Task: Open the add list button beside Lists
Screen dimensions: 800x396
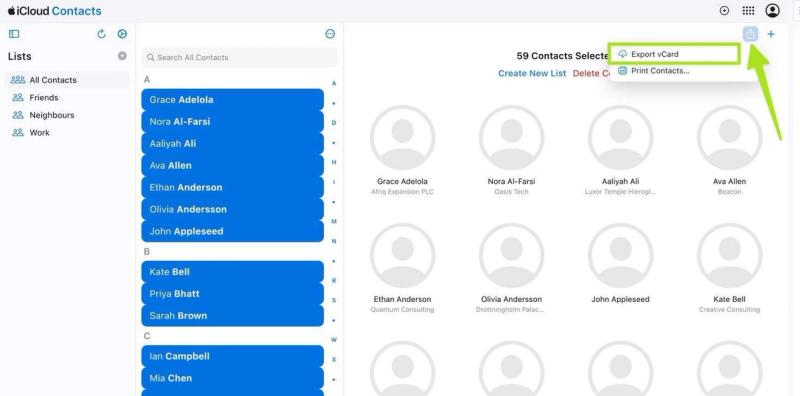Action: tap(122, 56)
